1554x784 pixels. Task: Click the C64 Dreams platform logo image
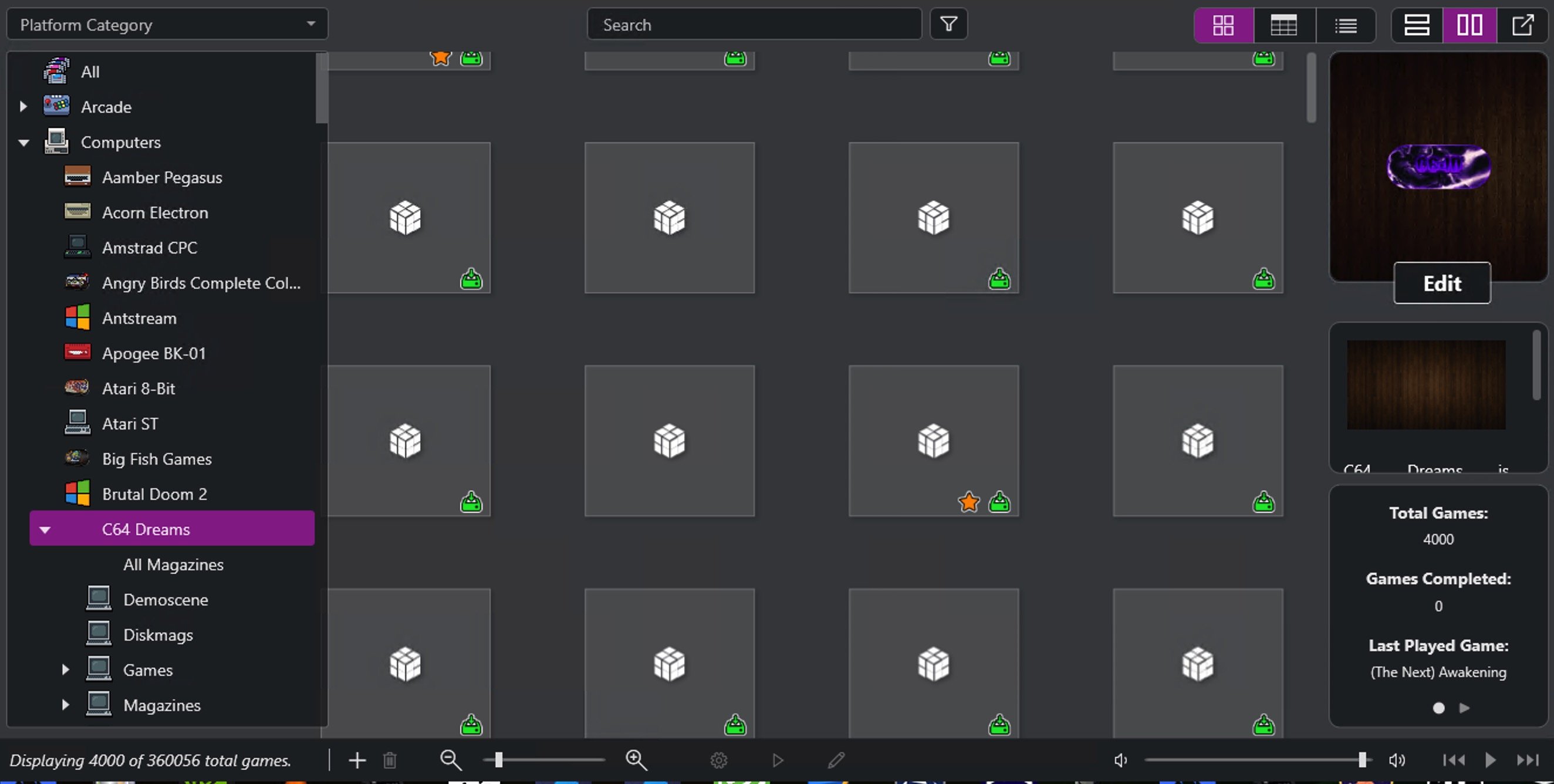[x=1438, y=167]
